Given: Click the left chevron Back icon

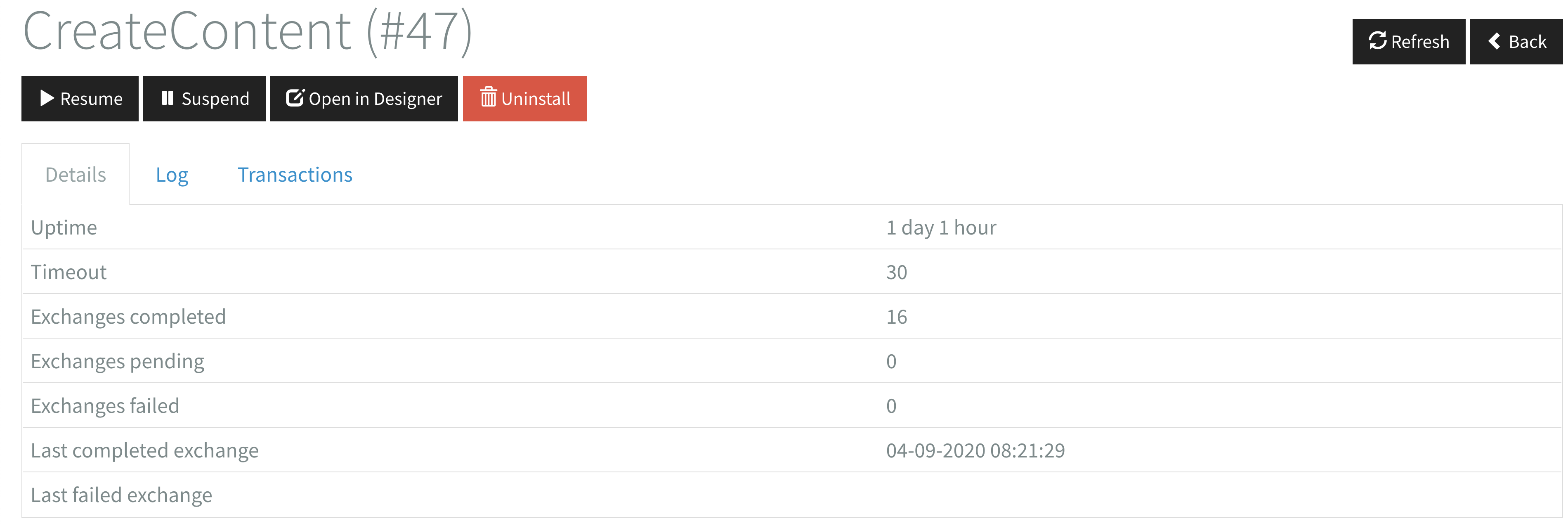Looking at the screenshot, I should pos(1495,41).
